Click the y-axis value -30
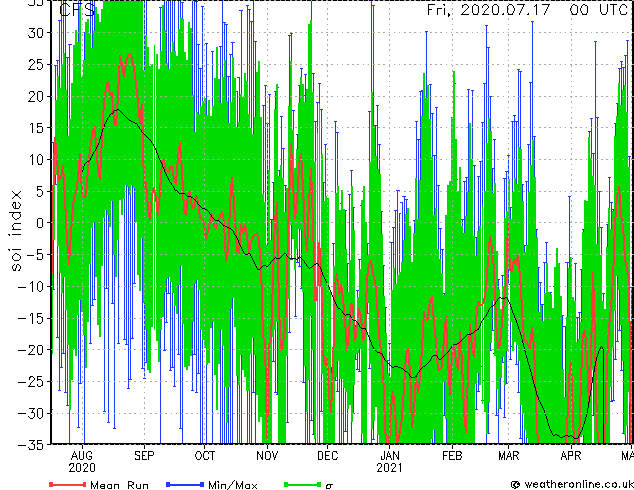Screen dimensions: 634x490 tap(31, 413)
